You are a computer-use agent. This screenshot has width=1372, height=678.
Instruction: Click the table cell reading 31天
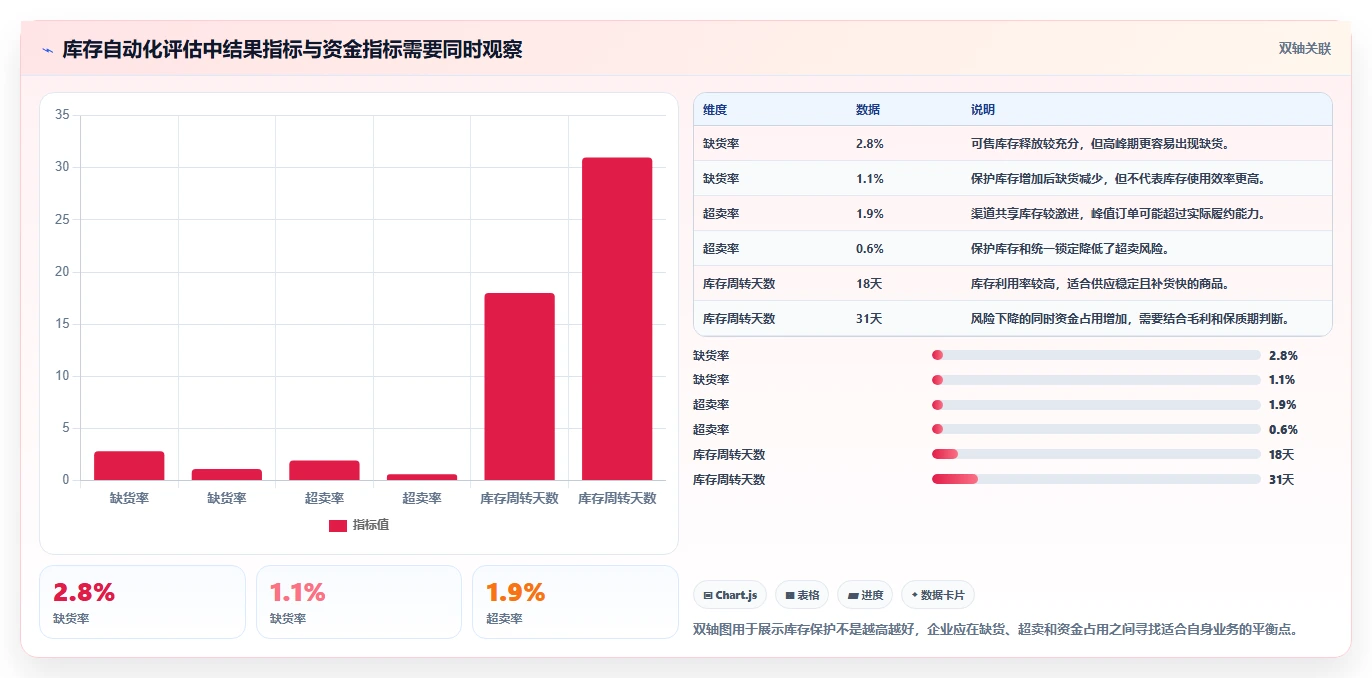click(x=869, y=319)
